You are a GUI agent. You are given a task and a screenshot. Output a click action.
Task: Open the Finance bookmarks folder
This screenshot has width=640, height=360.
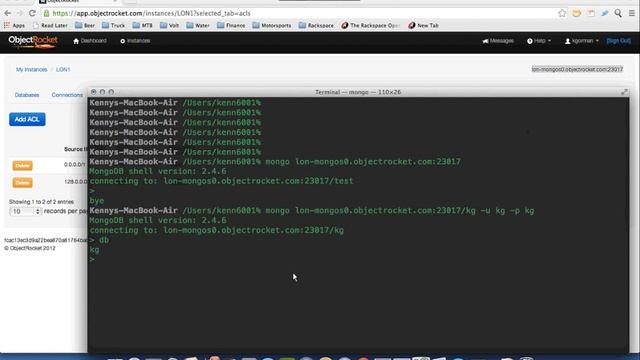(x=231, y=25)
